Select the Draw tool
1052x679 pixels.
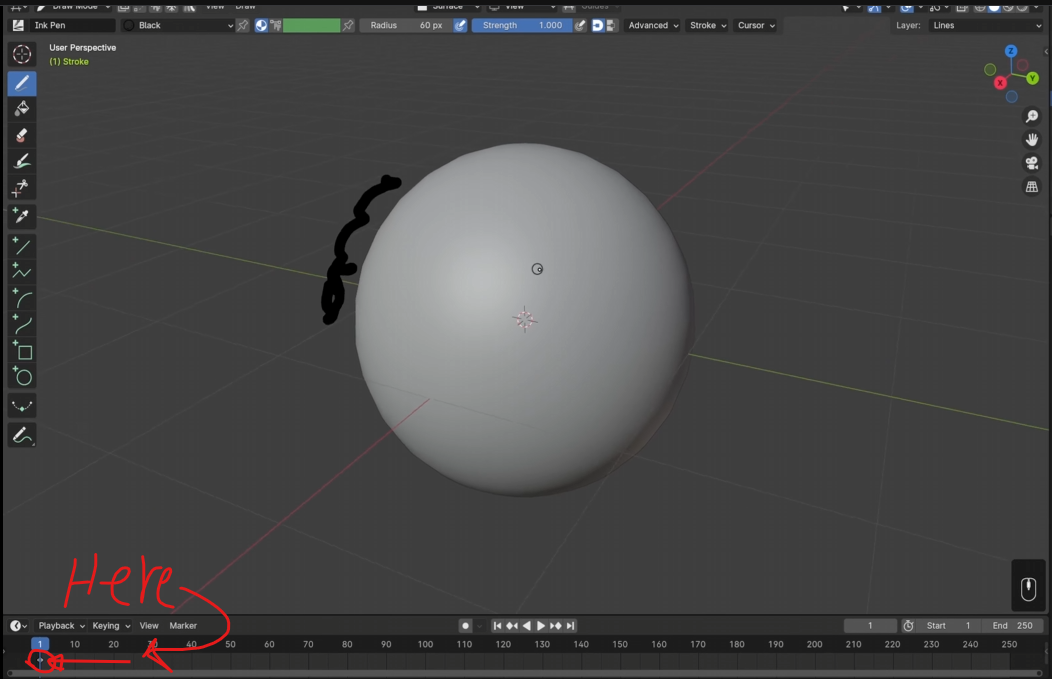[21, 83]
